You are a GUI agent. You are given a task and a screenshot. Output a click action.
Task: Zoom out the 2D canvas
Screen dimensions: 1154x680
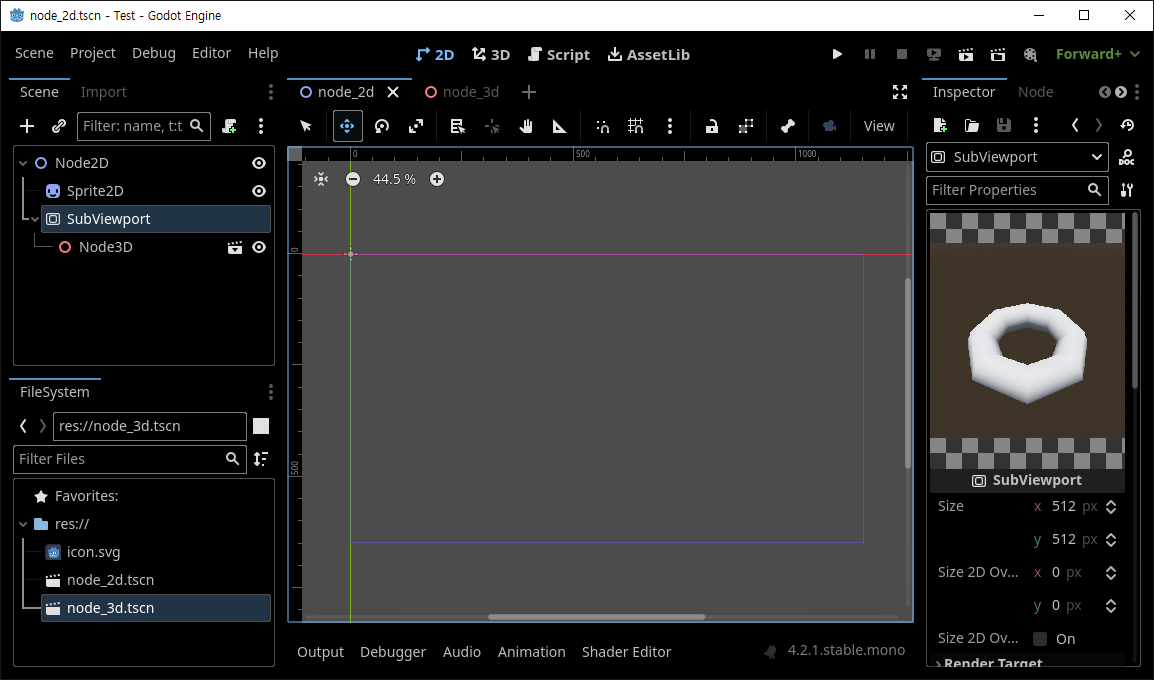pyautogui.click(x=353, y=179)
